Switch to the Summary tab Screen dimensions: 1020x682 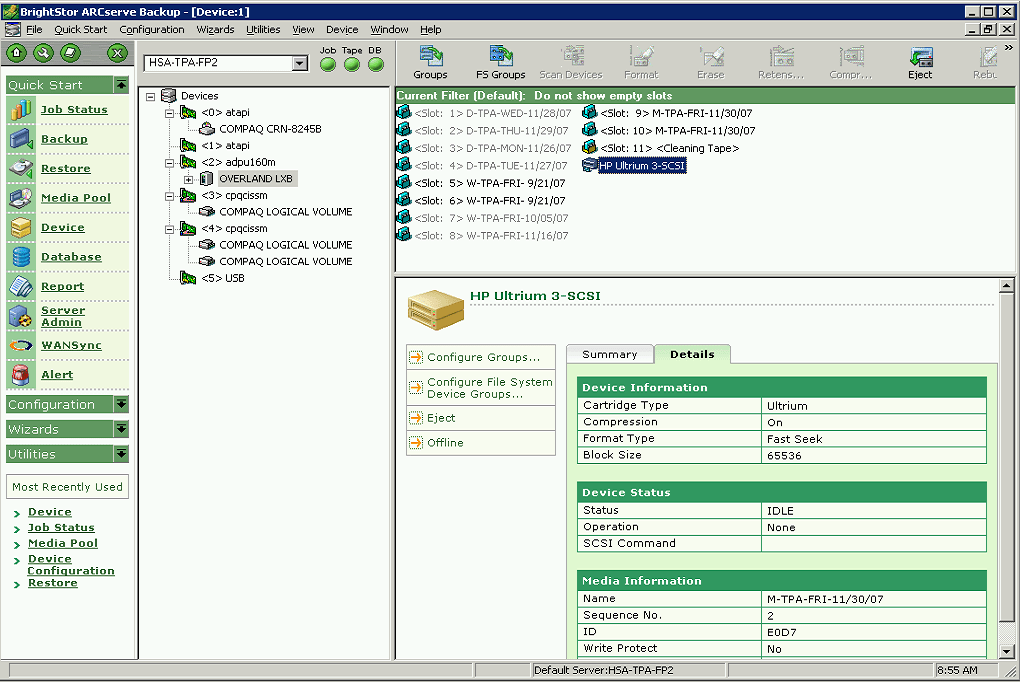coord(608,354)
